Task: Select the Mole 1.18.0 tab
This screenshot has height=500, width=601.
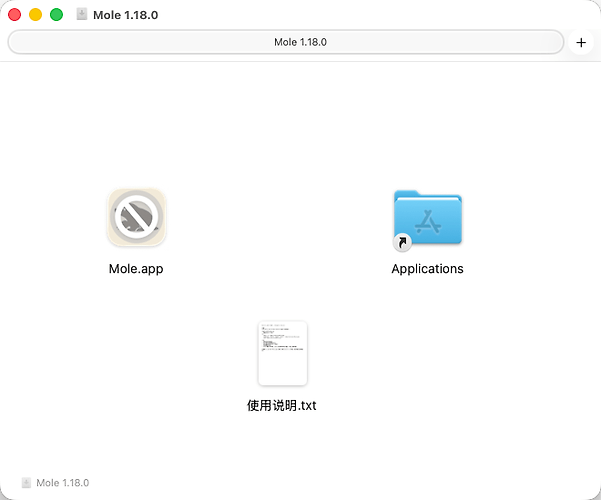Action: (x=286, y=42)
